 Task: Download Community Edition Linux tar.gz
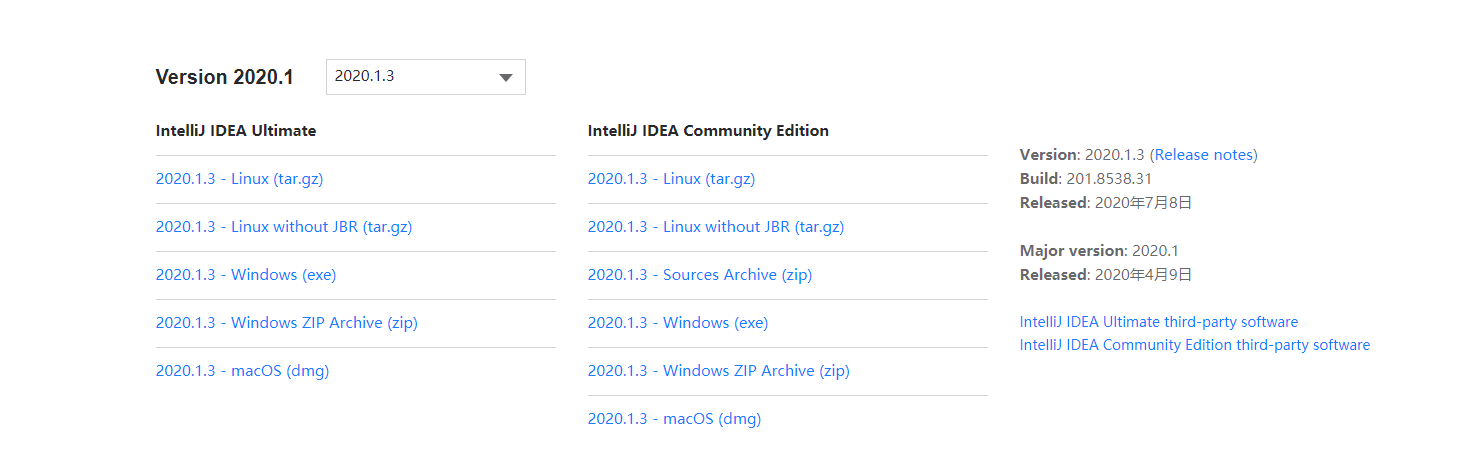pyautogui.click(x=671, y=179)
